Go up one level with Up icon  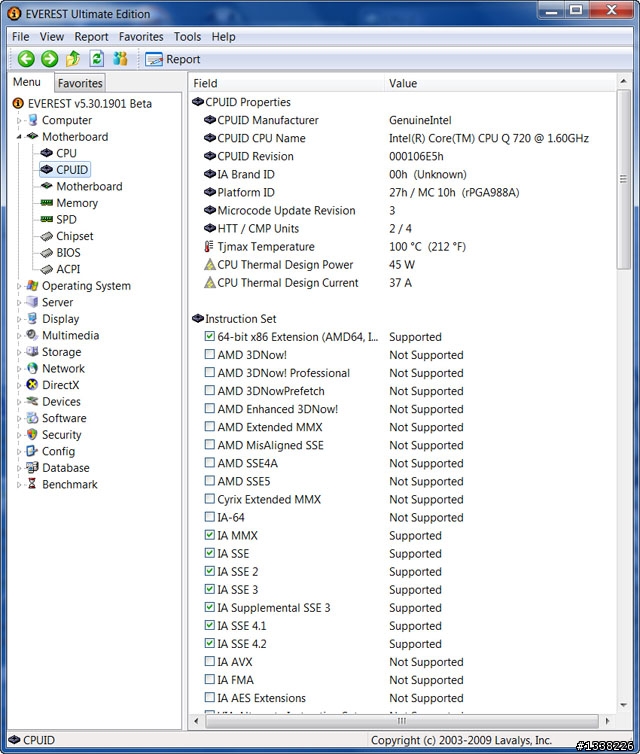(73, 59)
